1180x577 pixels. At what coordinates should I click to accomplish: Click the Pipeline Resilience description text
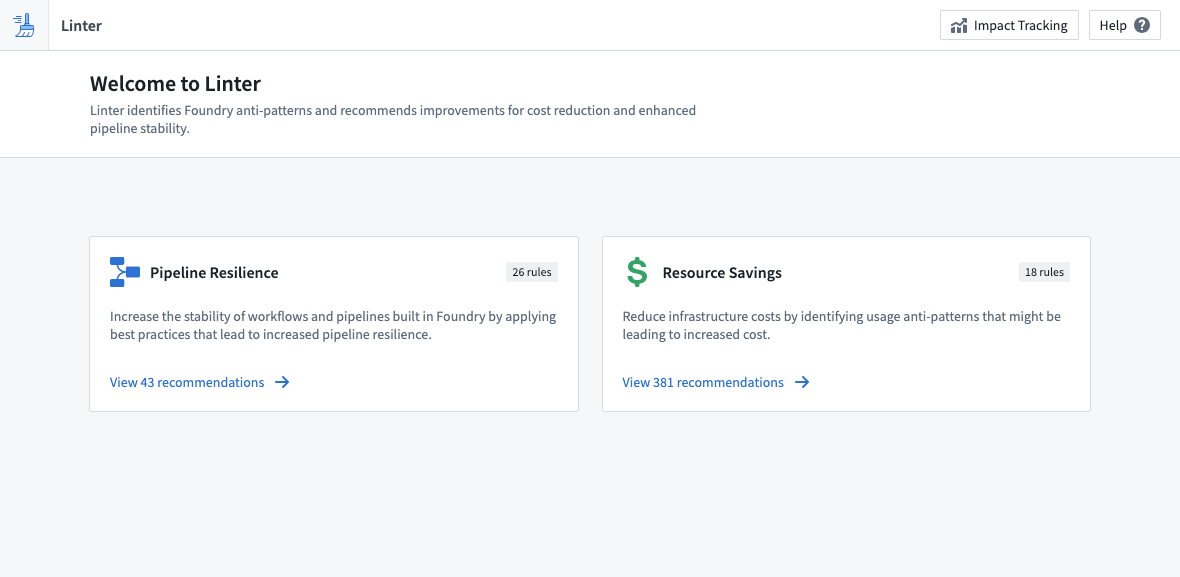(x=333, y=325)
